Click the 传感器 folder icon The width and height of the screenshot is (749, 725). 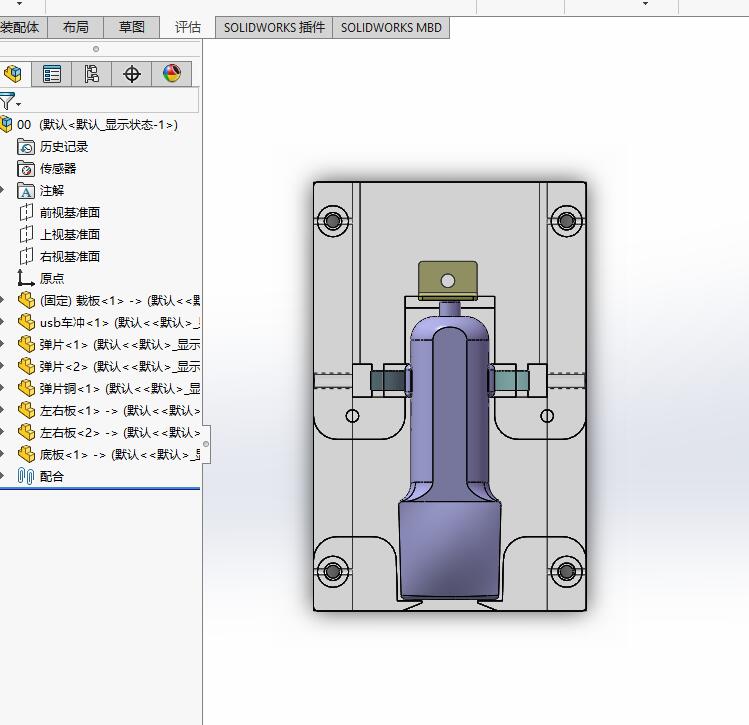26,169
